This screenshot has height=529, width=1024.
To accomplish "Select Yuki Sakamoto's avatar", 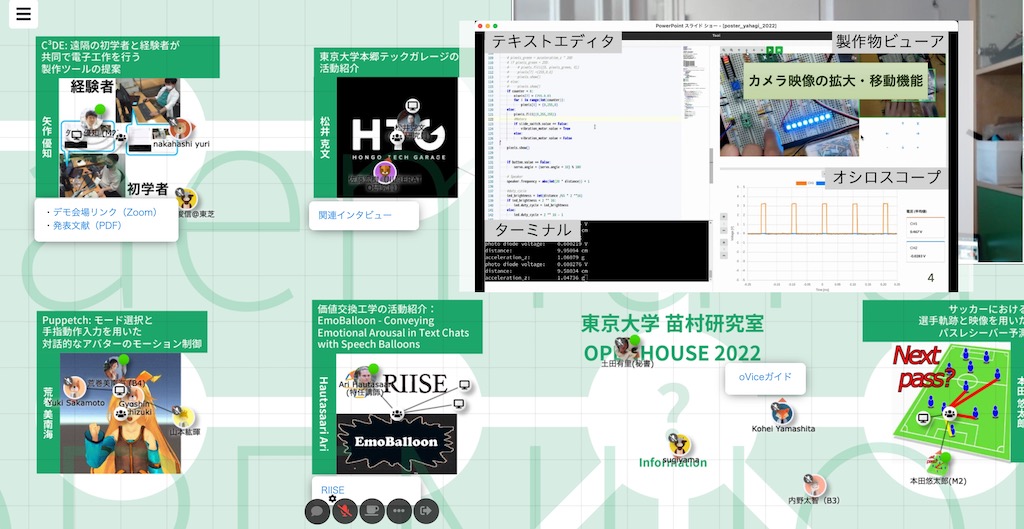I will (x=75, y=388).
